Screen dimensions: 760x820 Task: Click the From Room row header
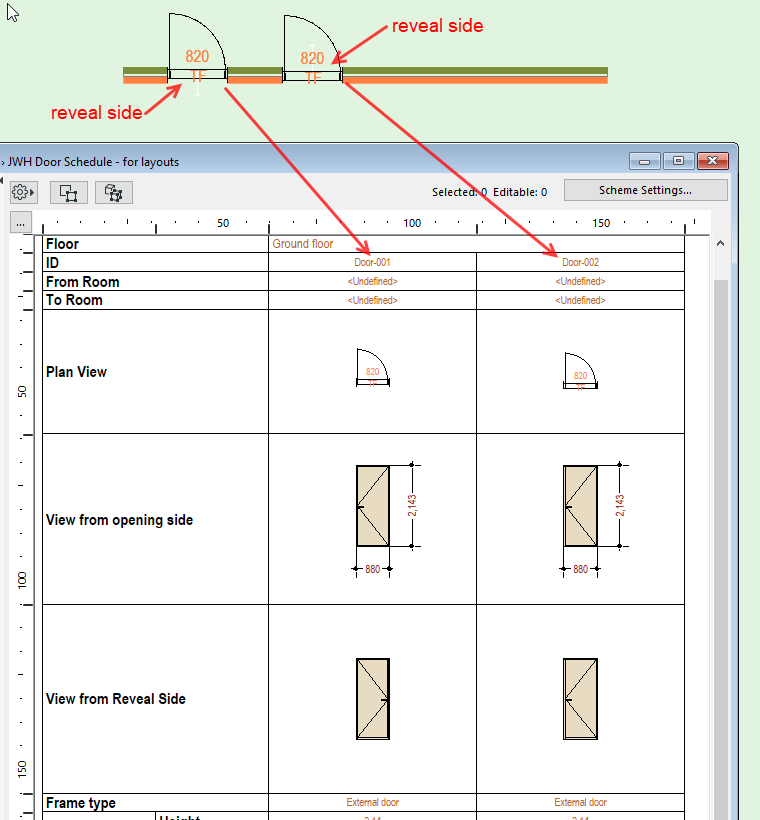coord(155,281)
